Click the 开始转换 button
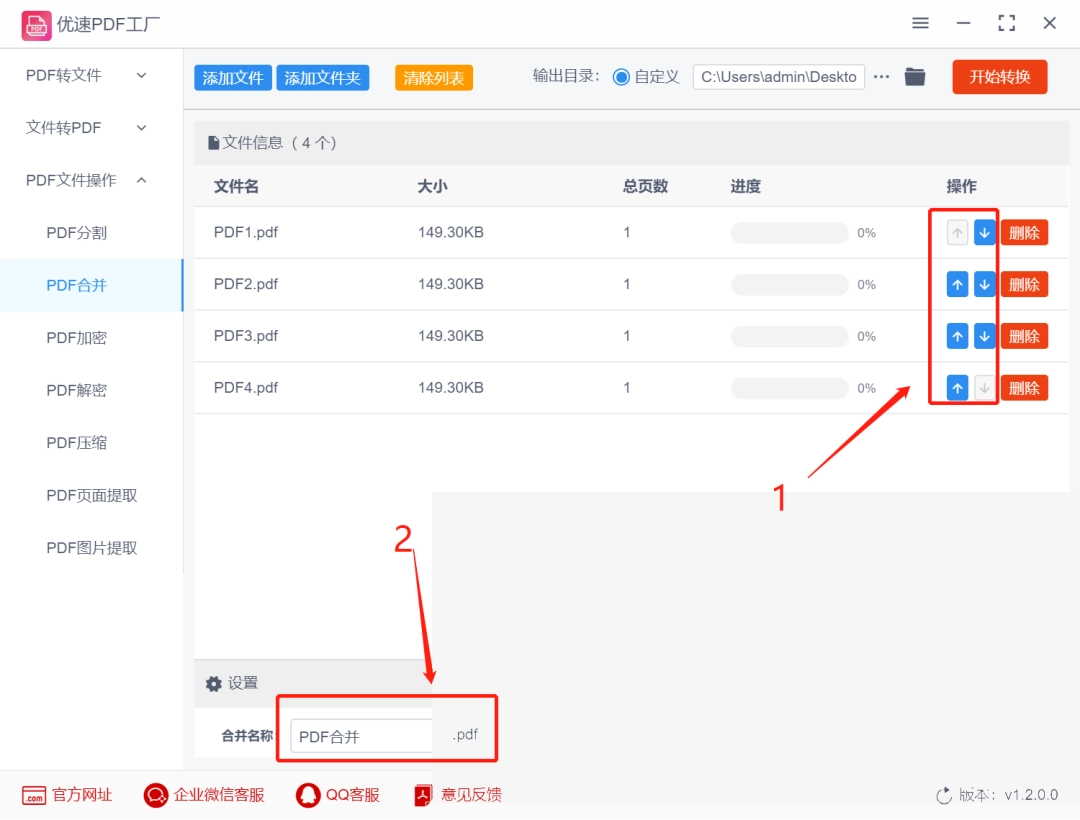Screen dimensions: 1080x820 pyautogui.click(x=999, y=77)
